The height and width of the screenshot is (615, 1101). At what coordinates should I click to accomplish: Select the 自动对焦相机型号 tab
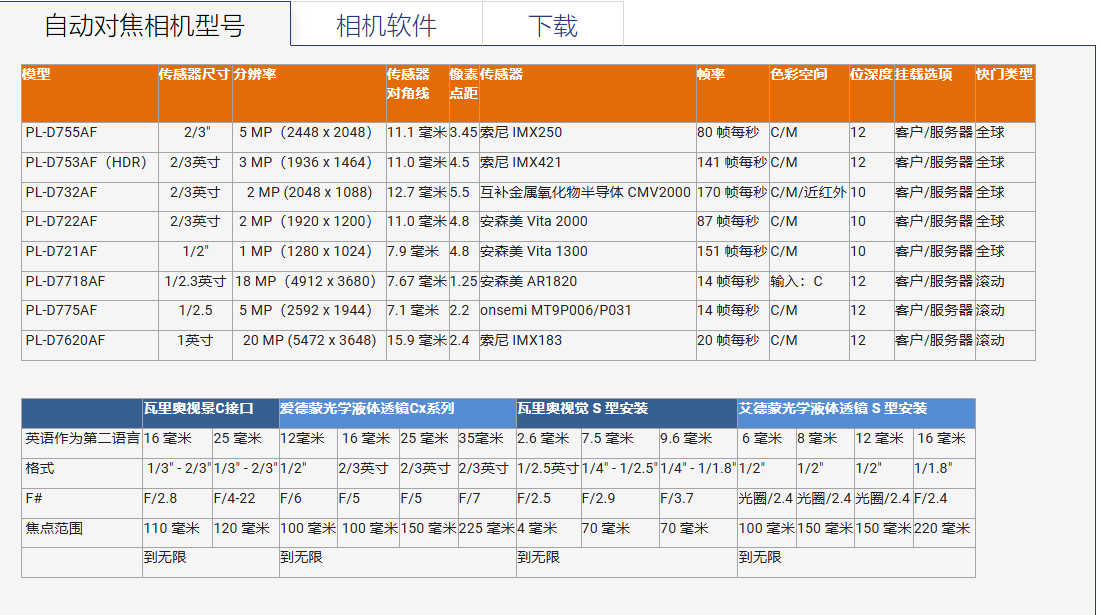145,26
